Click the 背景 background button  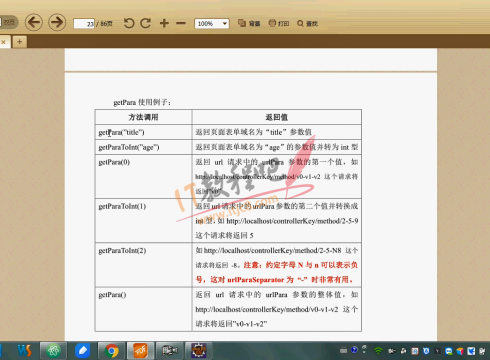click(249, 23)
